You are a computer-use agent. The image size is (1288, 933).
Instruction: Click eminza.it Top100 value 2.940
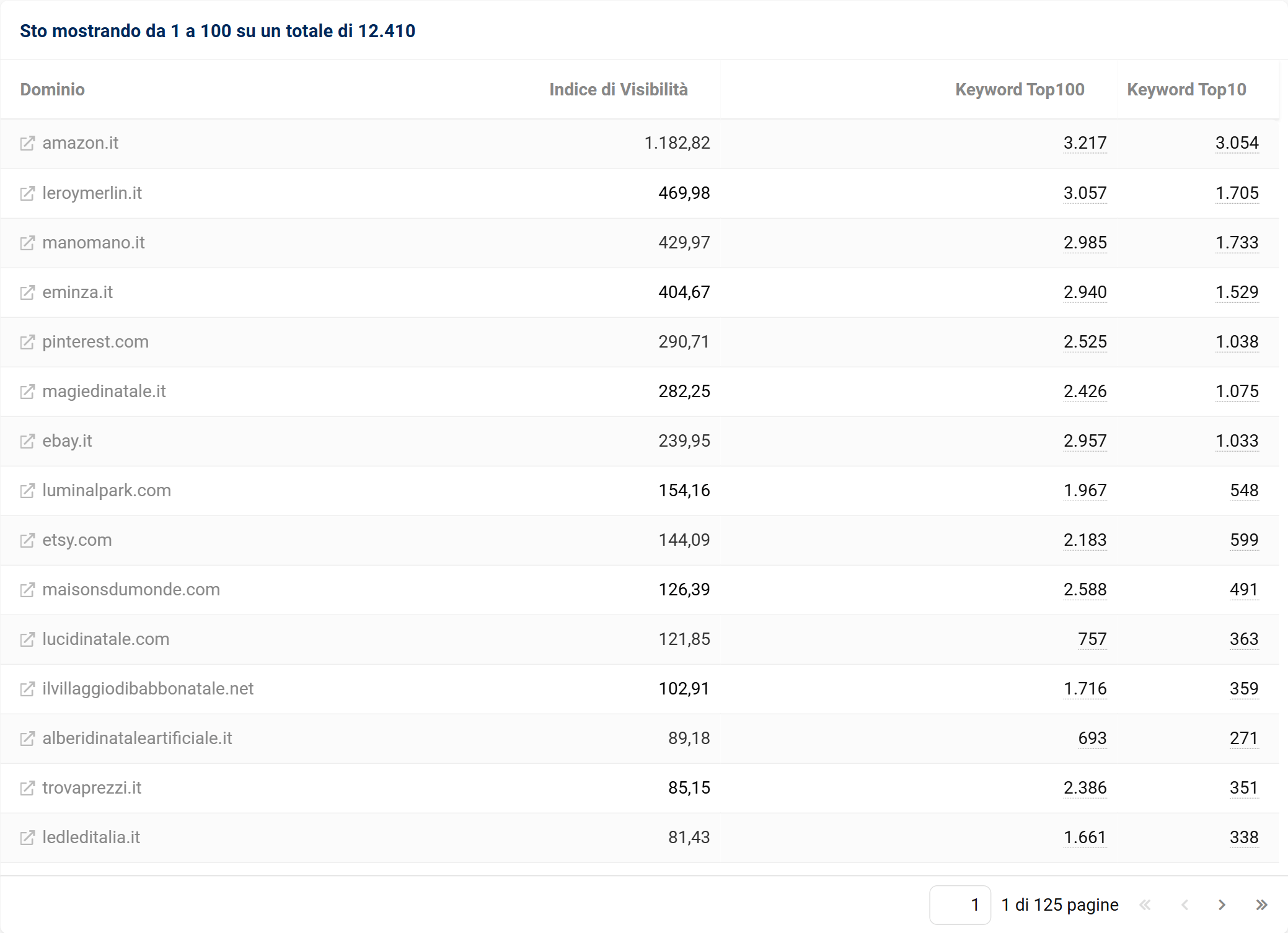pos(1085,292)
